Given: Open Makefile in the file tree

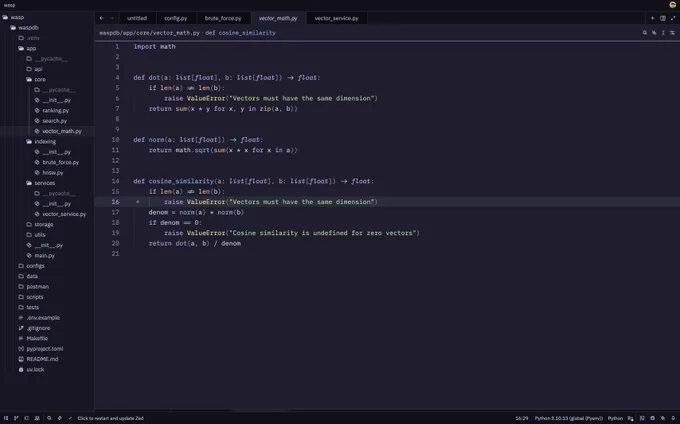Looking at the screenshot, I should coord(37,339).
